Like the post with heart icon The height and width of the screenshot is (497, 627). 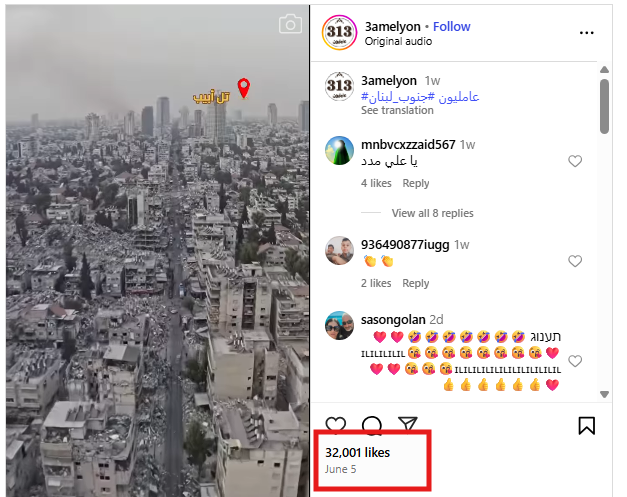click(335, 424)
